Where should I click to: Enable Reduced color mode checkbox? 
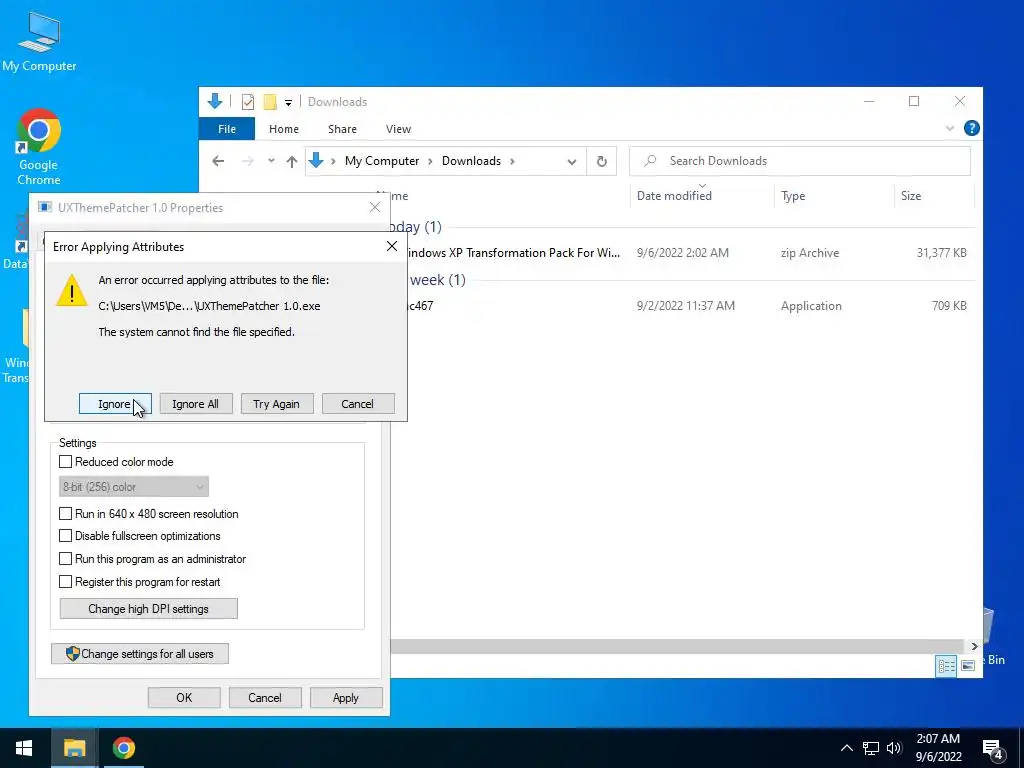pos(65,462)
